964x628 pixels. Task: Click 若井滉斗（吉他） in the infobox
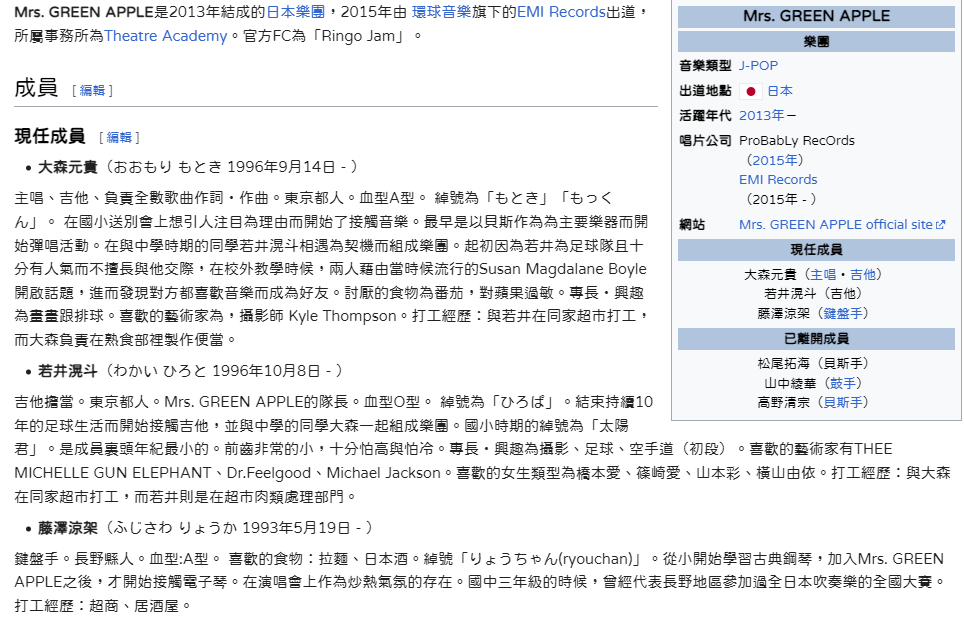click(813, 294)
